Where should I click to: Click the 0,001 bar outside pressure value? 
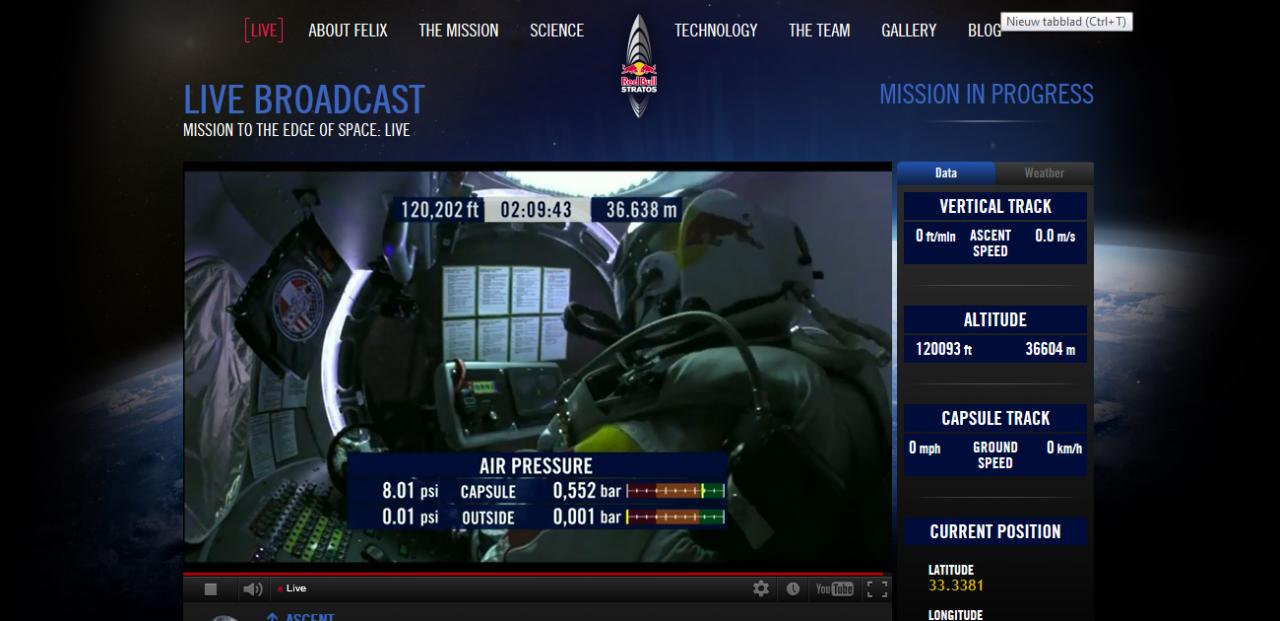click(x=587, y=517)
